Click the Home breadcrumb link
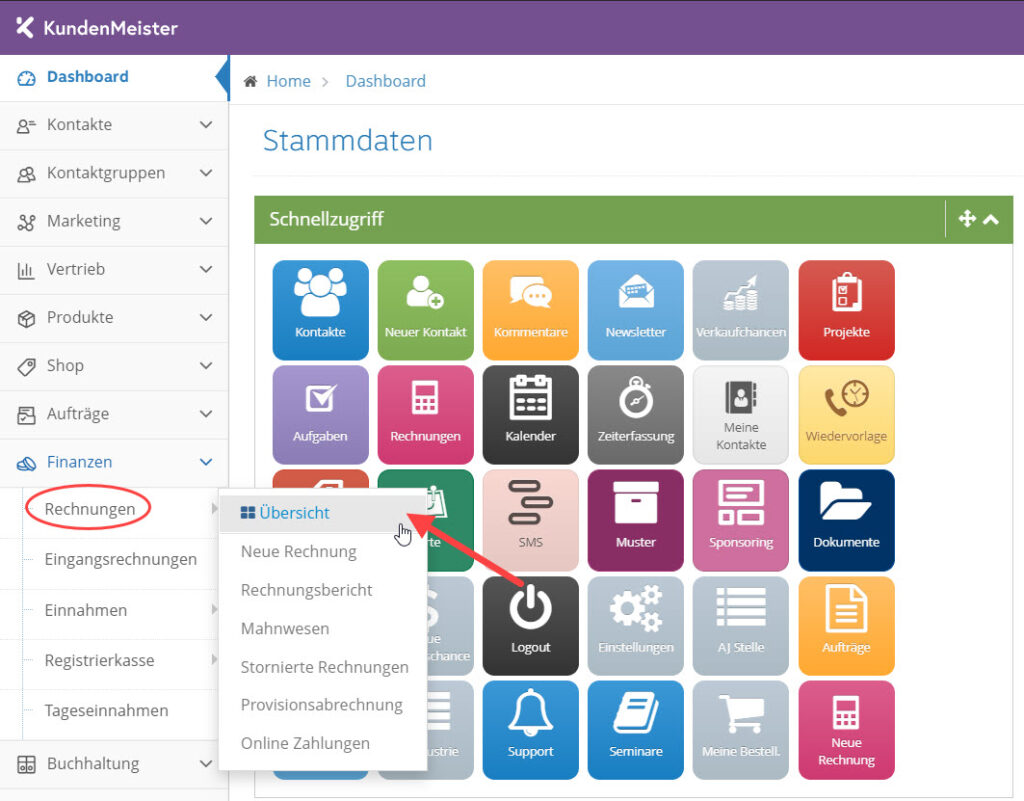This screenshot has height=801, width=1024. click(x=288, y=81)
